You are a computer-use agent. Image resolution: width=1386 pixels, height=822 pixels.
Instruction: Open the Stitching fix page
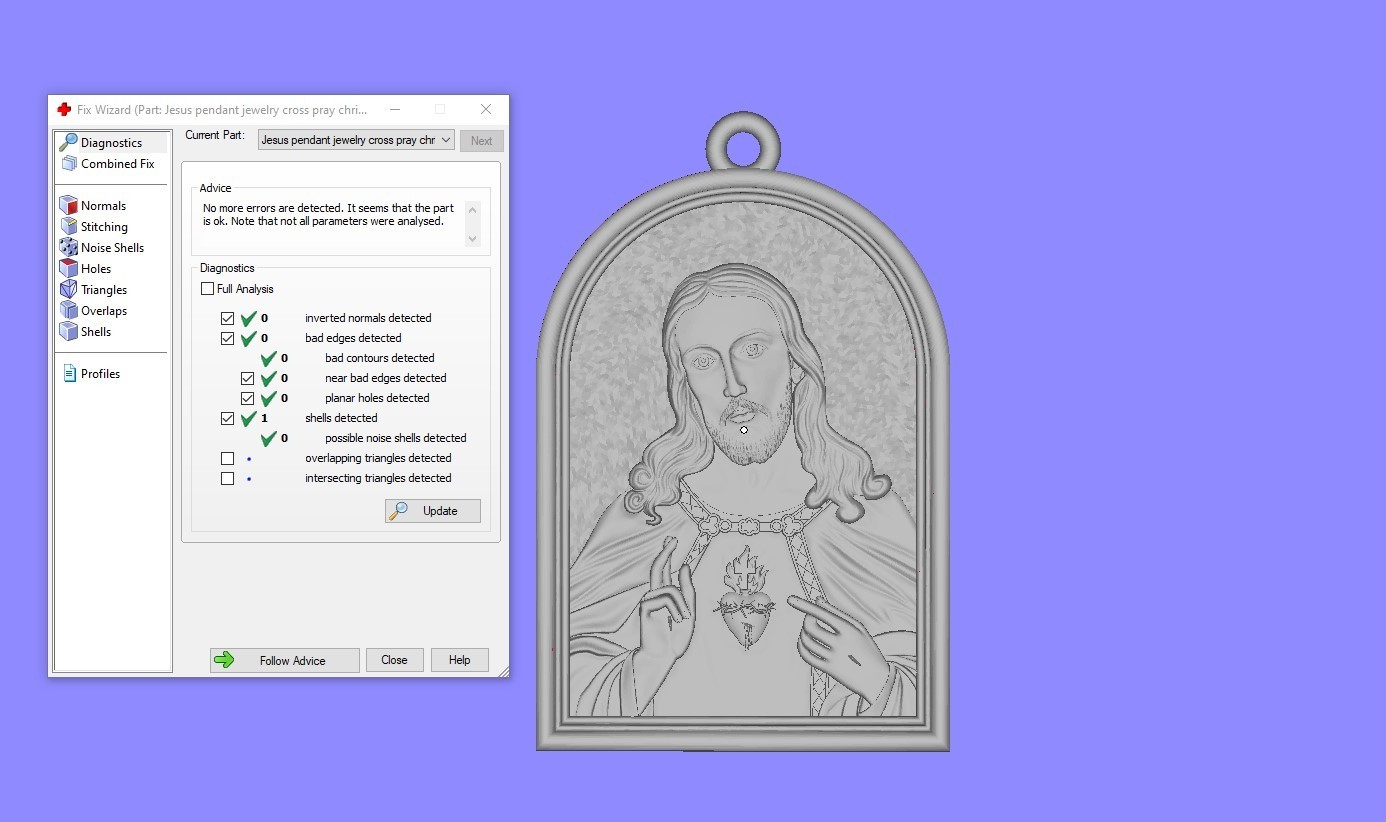(x=102, y=226)
